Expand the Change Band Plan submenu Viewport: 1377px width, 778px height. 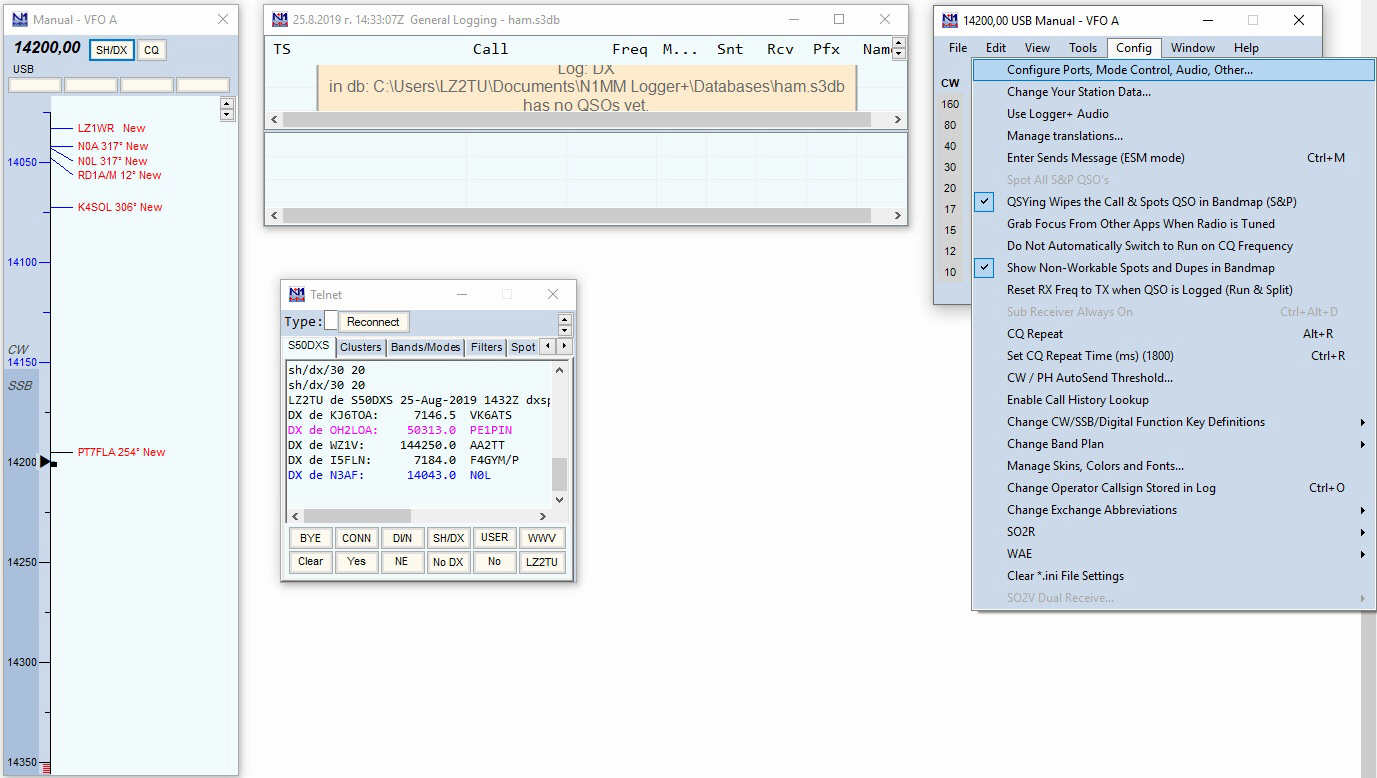1055,444
